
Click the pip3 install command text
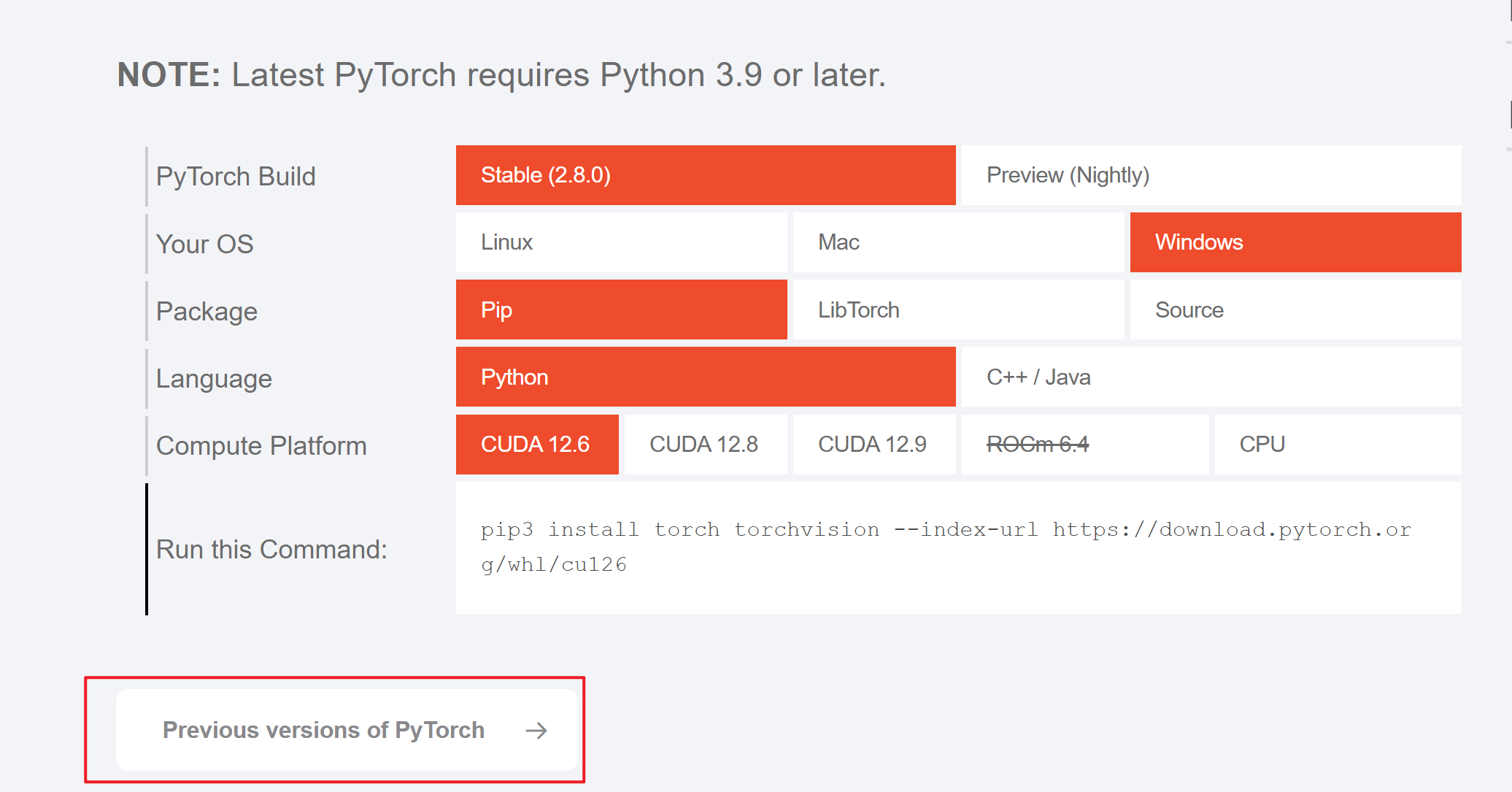946,547
